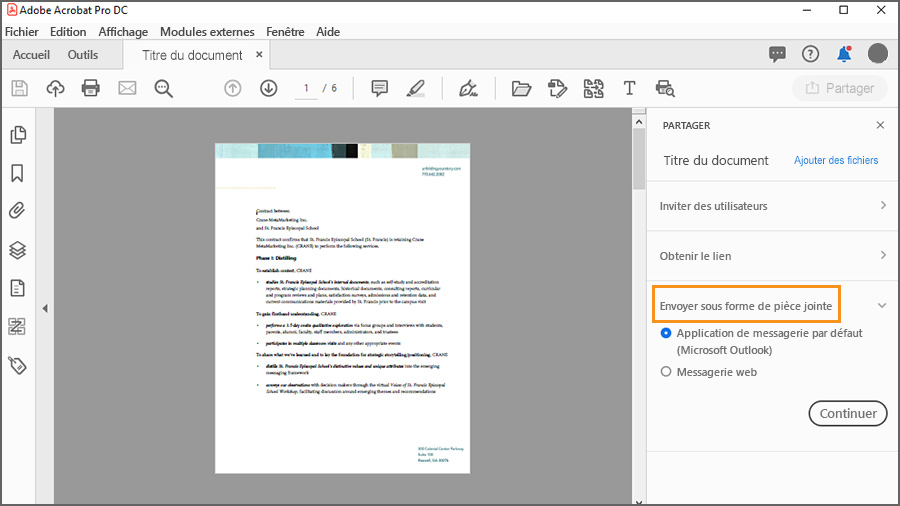This screenshot has height=506, width=900.
Task: Close the Titre du document tab
Action: [x=259, y=55]
